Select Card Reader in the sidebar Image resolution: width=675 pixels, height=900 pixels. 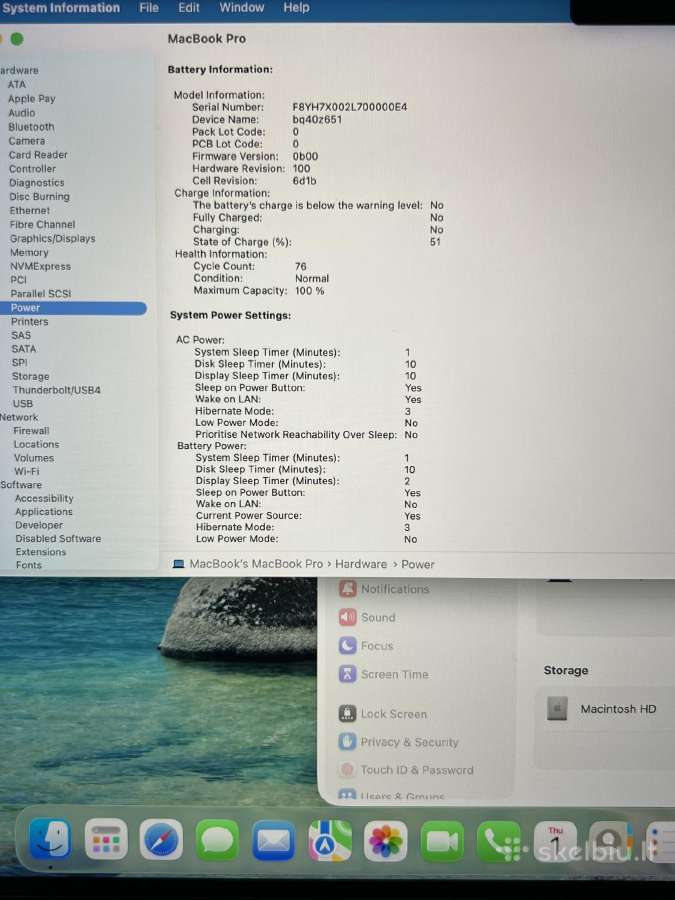[x=38, y=155]
